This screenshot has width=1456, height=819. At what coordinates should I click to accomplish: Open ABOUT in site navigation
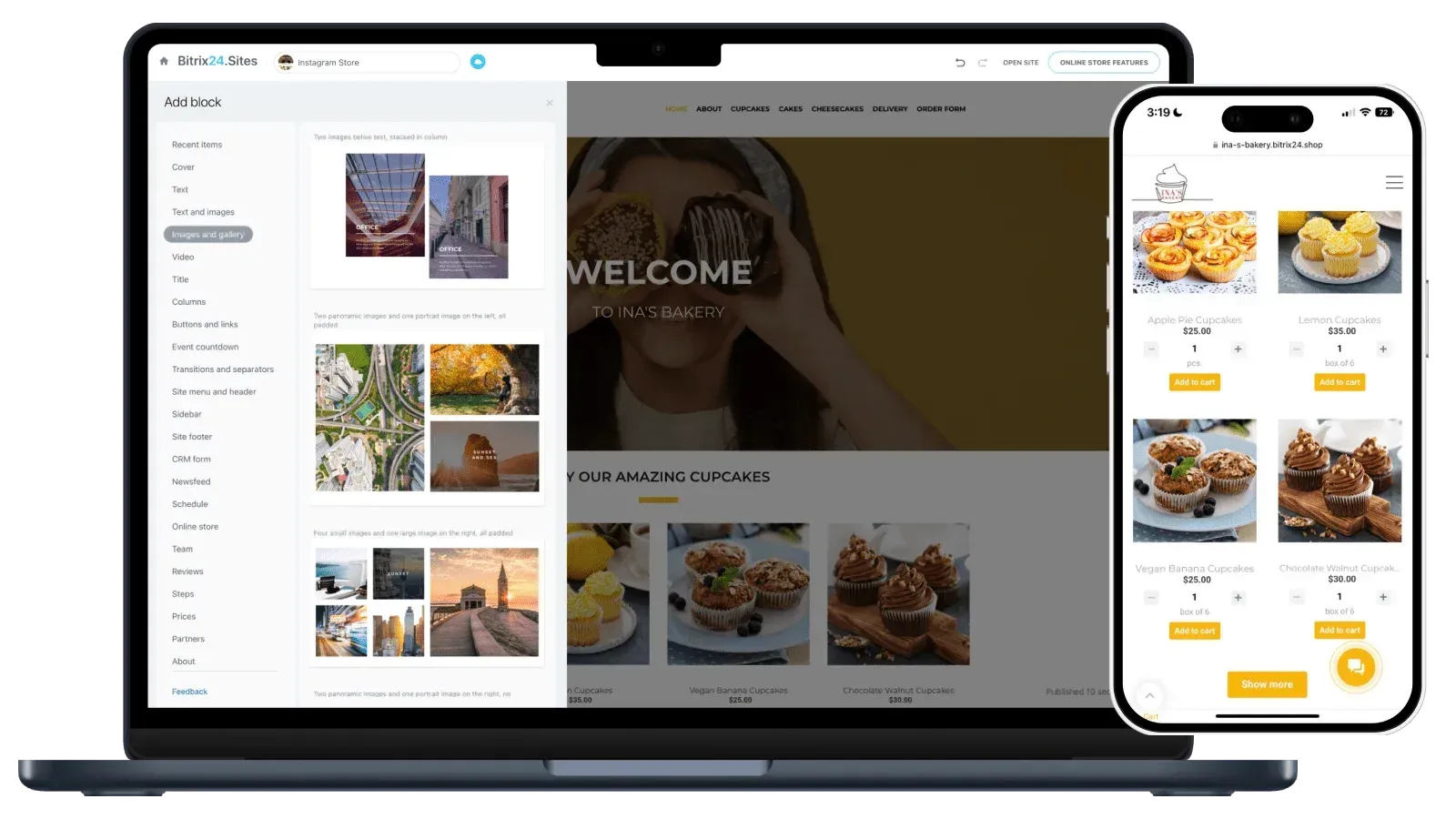click(709, 109)
